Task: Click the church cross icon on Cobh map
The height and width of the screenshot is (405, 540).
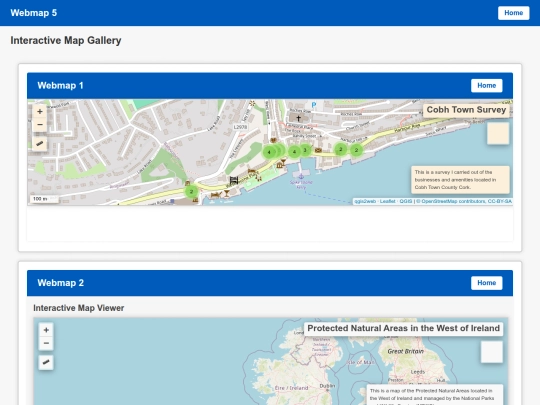Action: [299, 118]
